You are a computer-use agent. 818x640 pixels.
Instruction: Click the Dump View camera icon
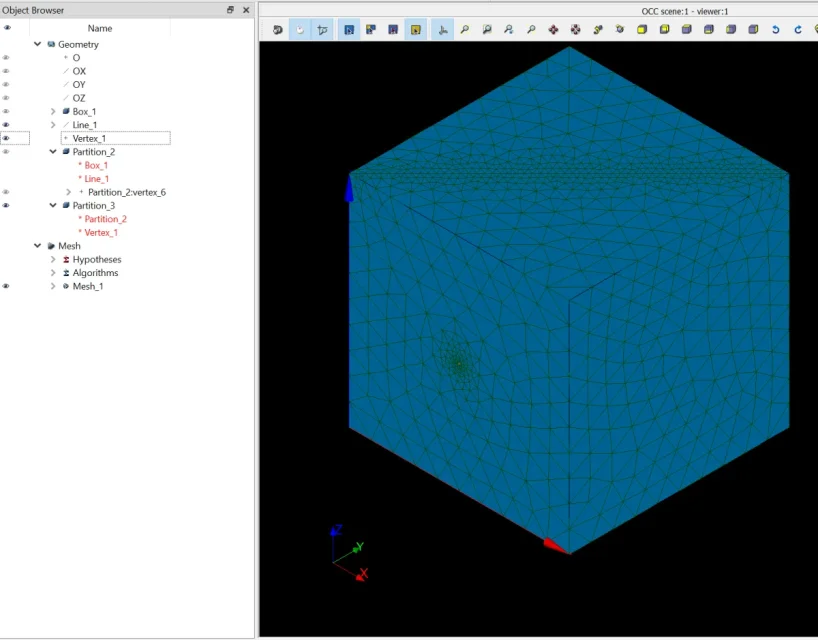point(278,30)
